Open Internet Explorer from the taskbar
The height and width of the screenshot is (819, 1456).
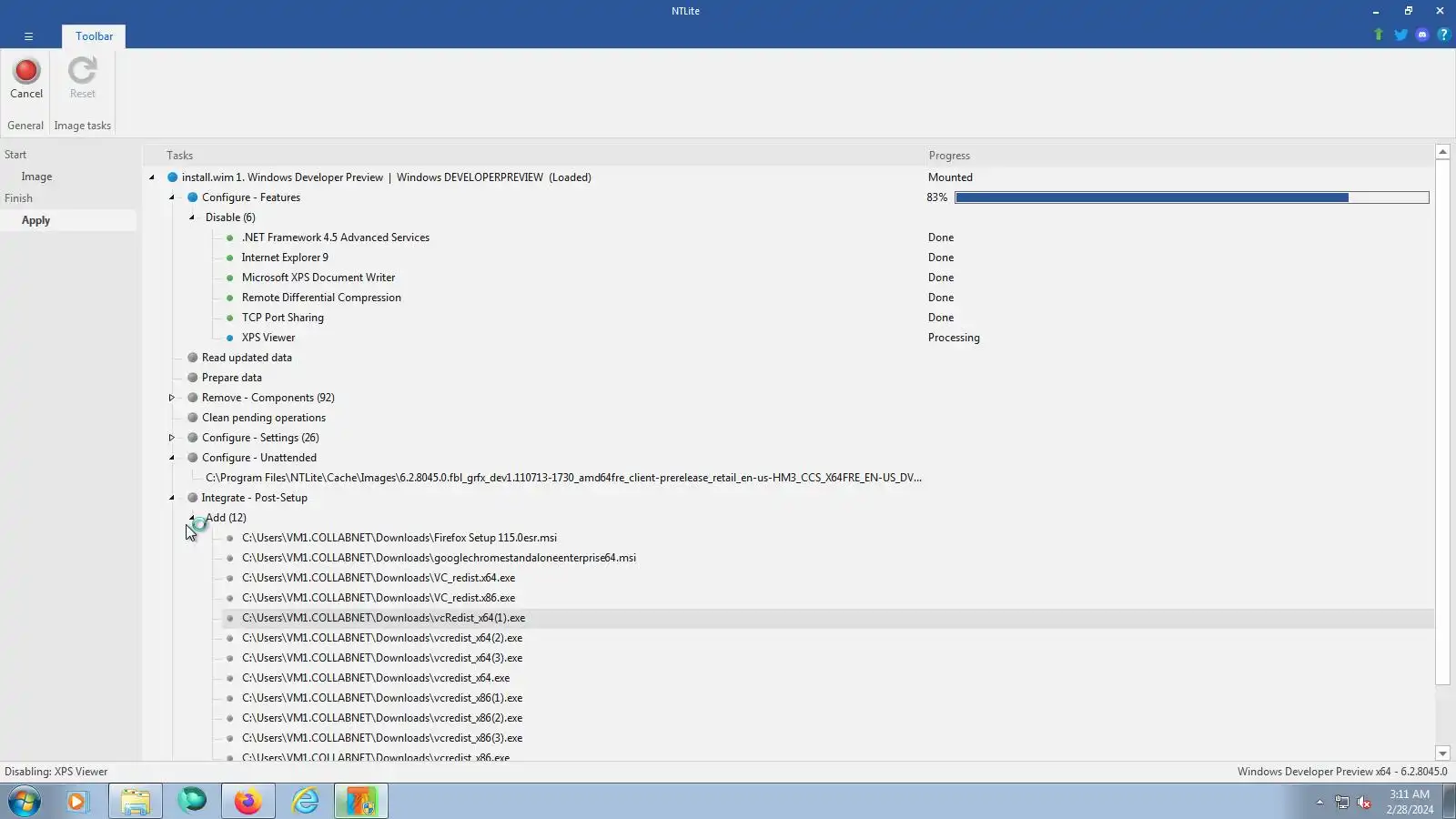pyautogui.click(x=305, y=802)
